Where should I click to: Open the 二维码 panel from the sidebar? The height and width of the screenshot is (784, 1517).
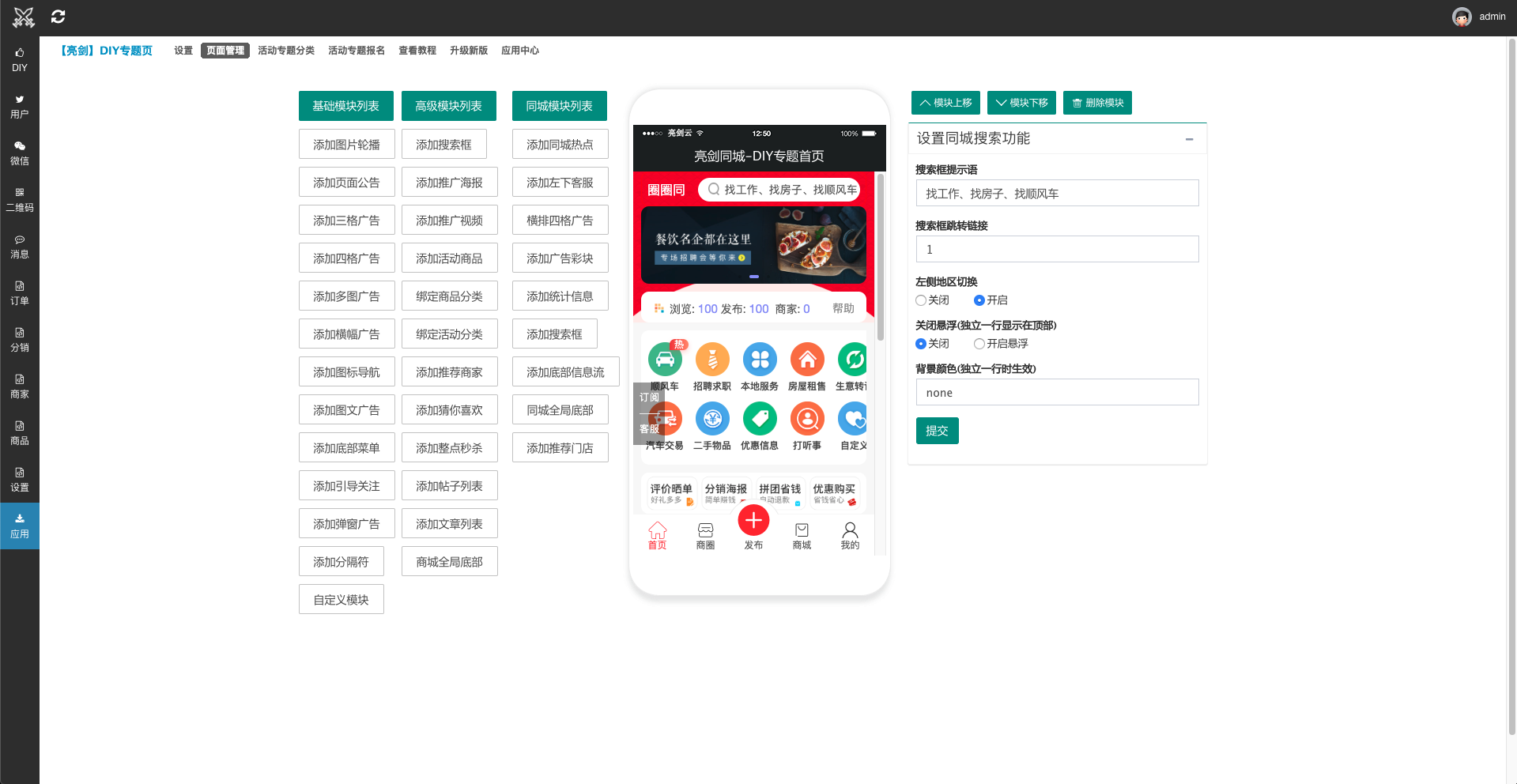[19, 199]
